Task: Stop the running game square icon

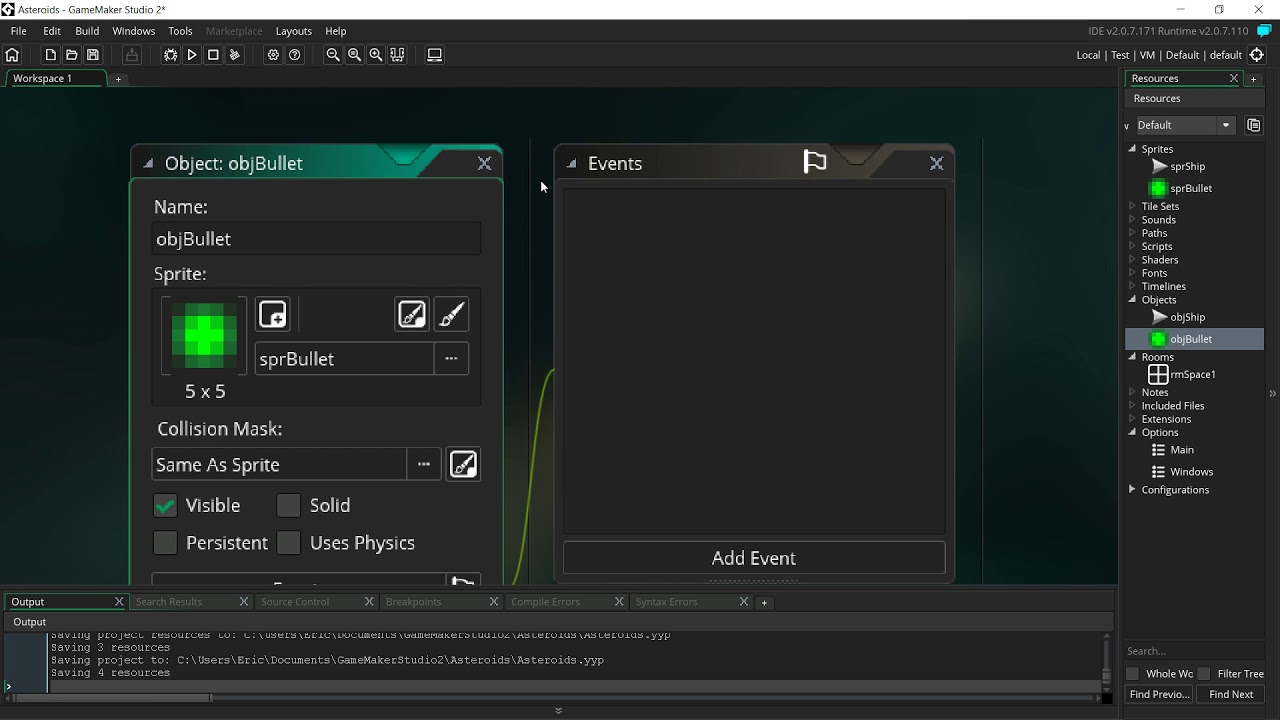Action: 213,55
